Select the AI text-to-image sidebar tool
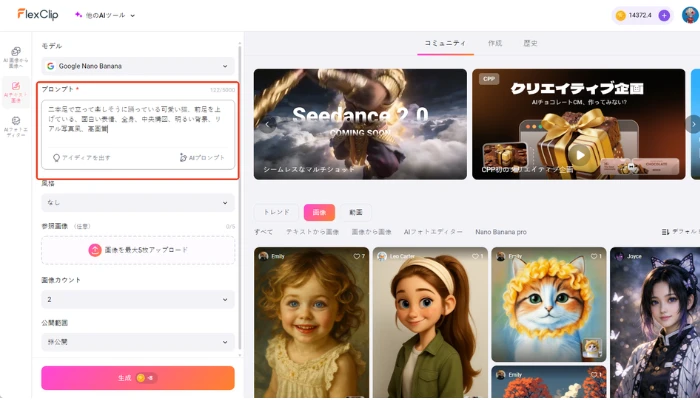Image resolution: width=700 pixels, height=400 pixels. [x=16, y=92]
